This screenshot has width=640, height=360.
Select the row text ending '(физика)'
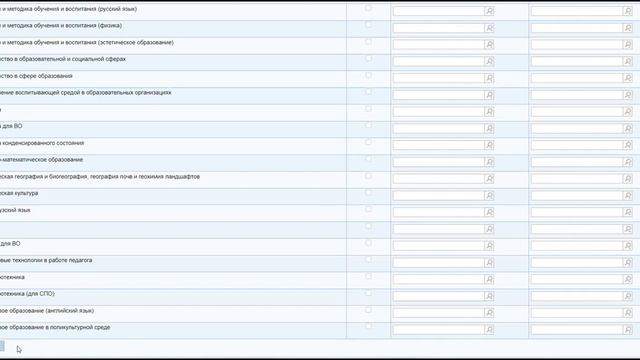61,25
